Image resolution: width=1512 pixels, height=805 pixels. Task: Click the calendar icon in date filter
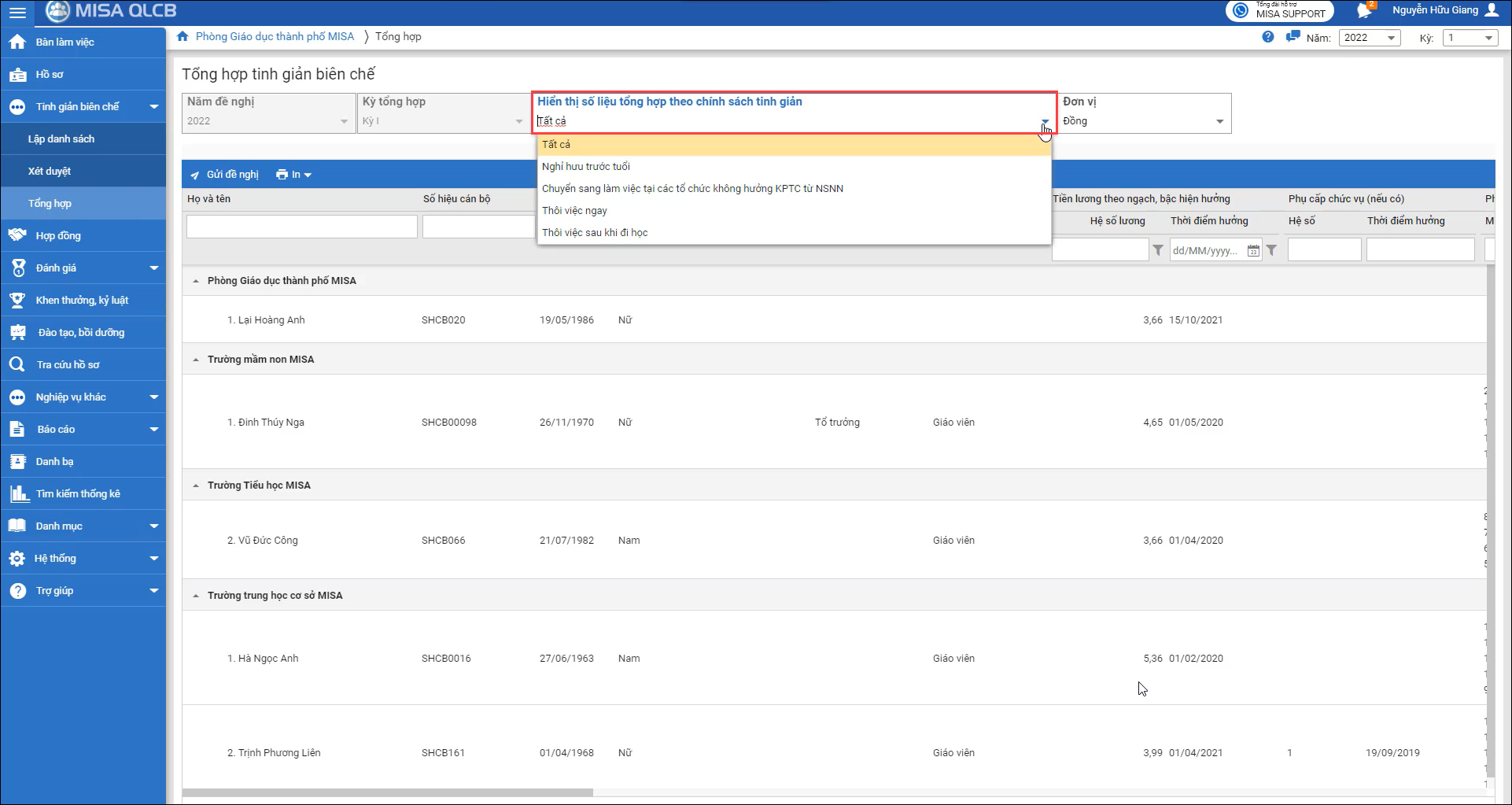(1253, 251)
